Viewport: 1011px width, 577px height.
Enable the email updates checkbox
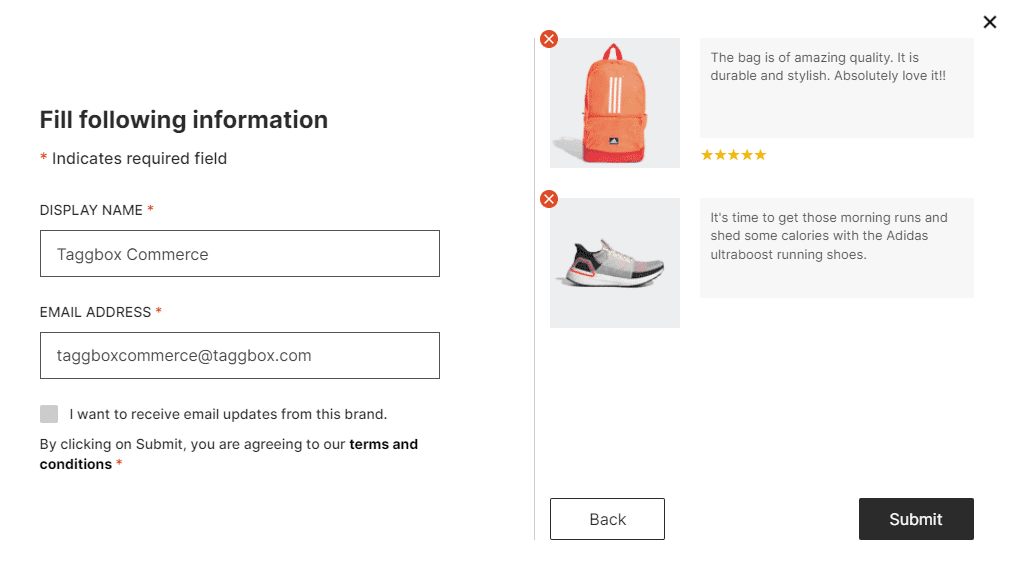pos(49,414)
